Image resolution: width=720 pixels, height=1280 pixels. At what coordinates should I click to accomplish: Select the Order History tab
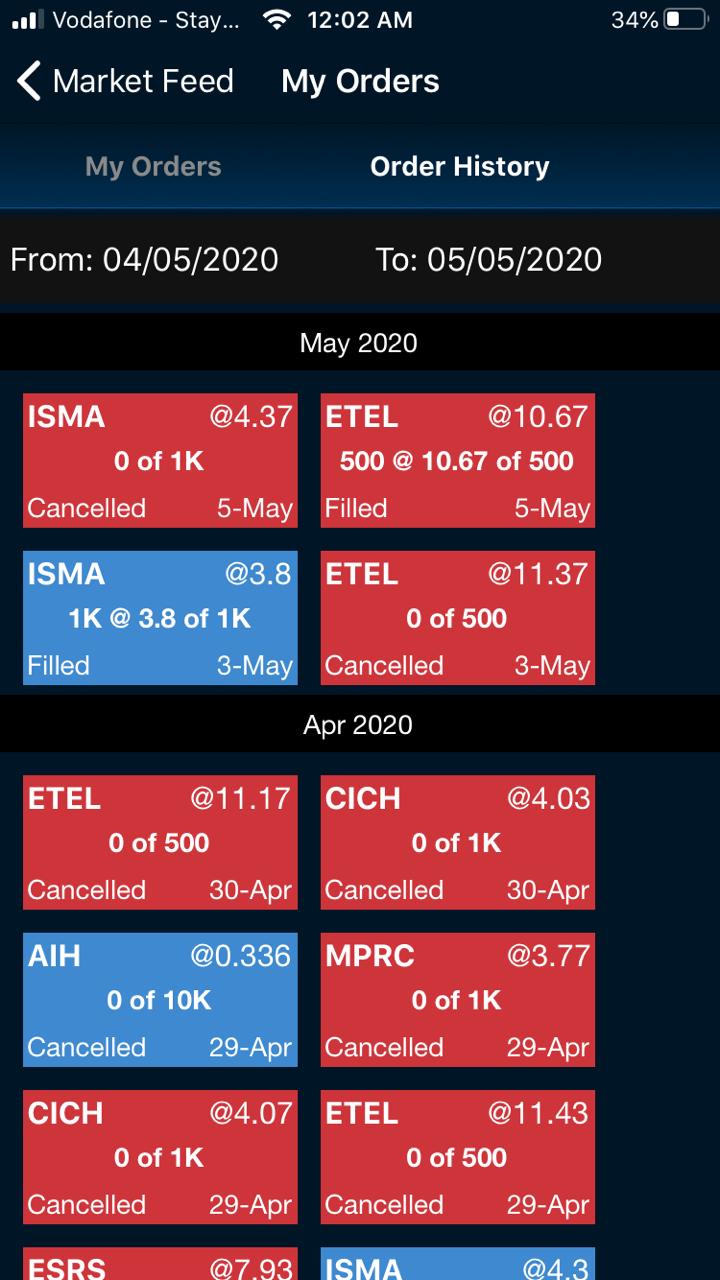tap(459, 166)
